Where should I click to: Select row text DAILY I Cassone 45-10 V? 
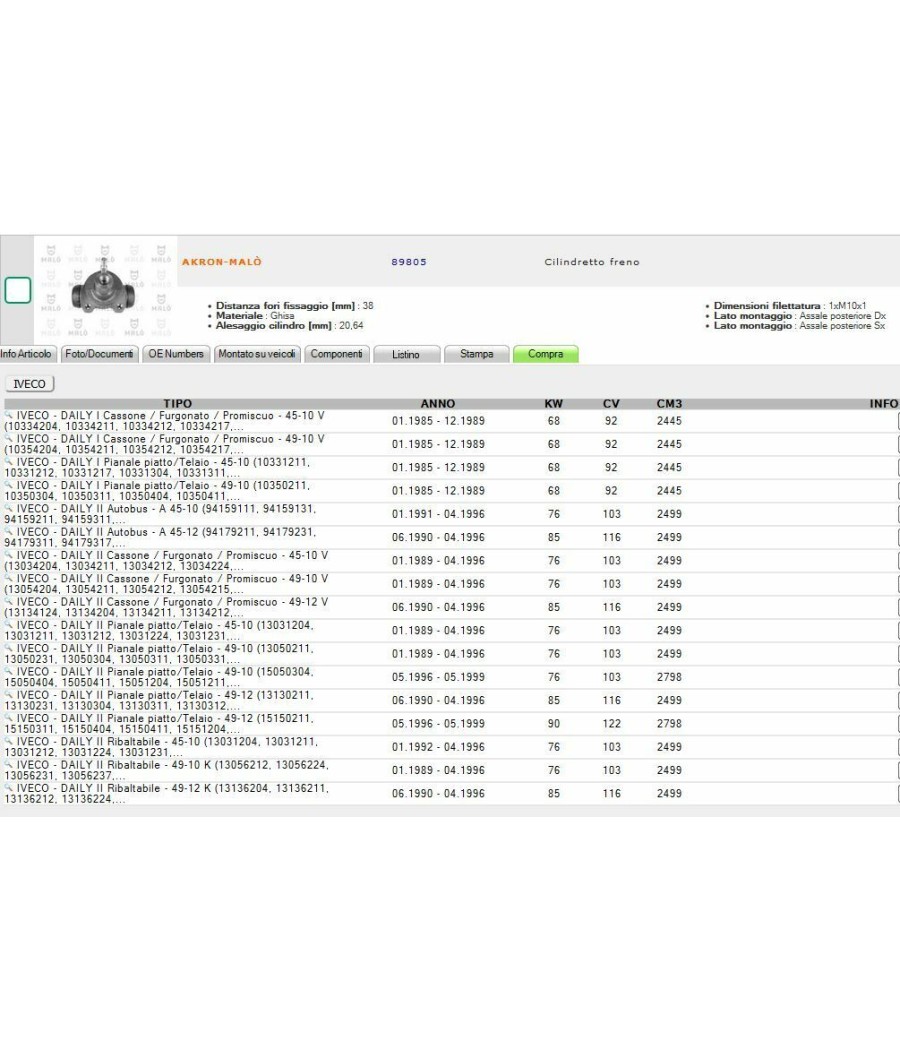165,421
